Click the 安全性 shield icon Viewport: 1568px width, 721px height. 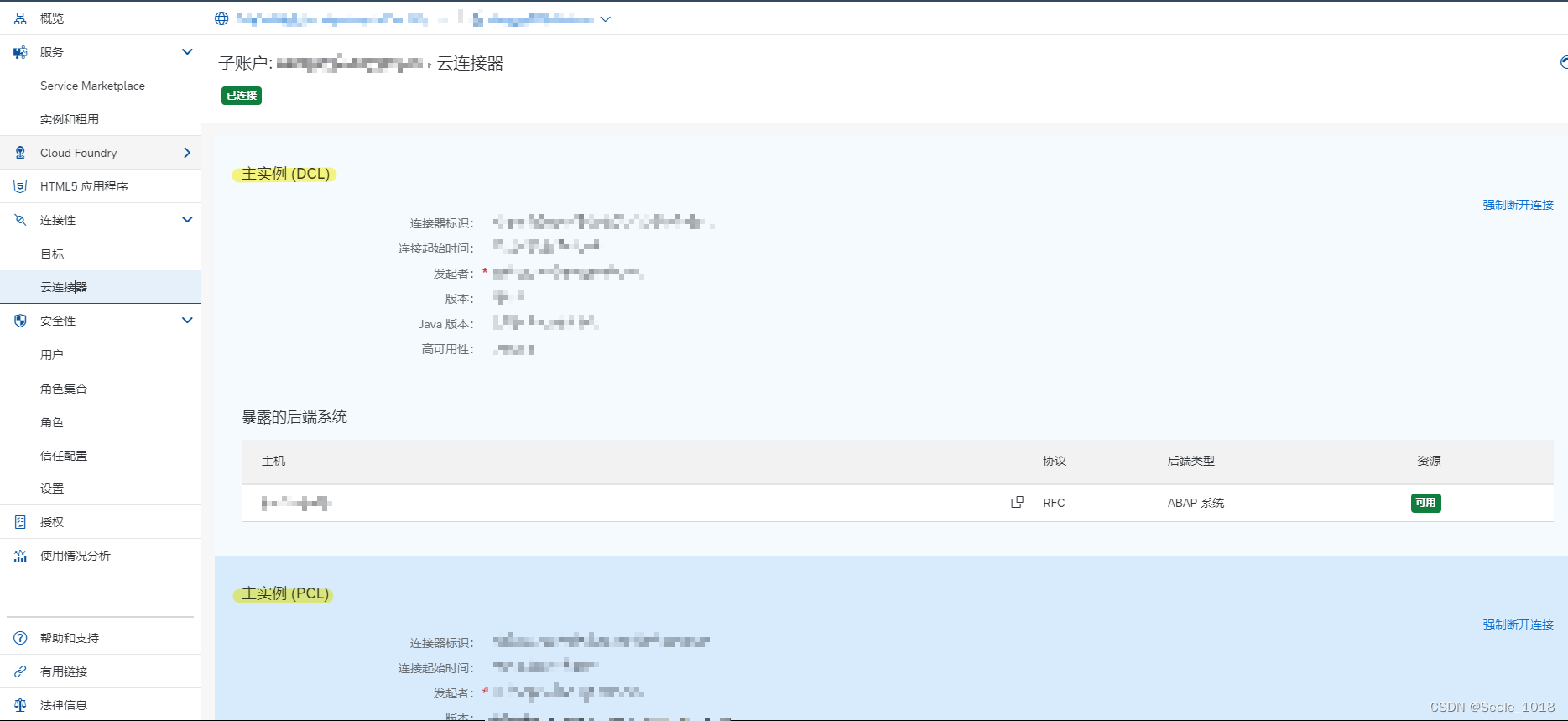(20, 321)
